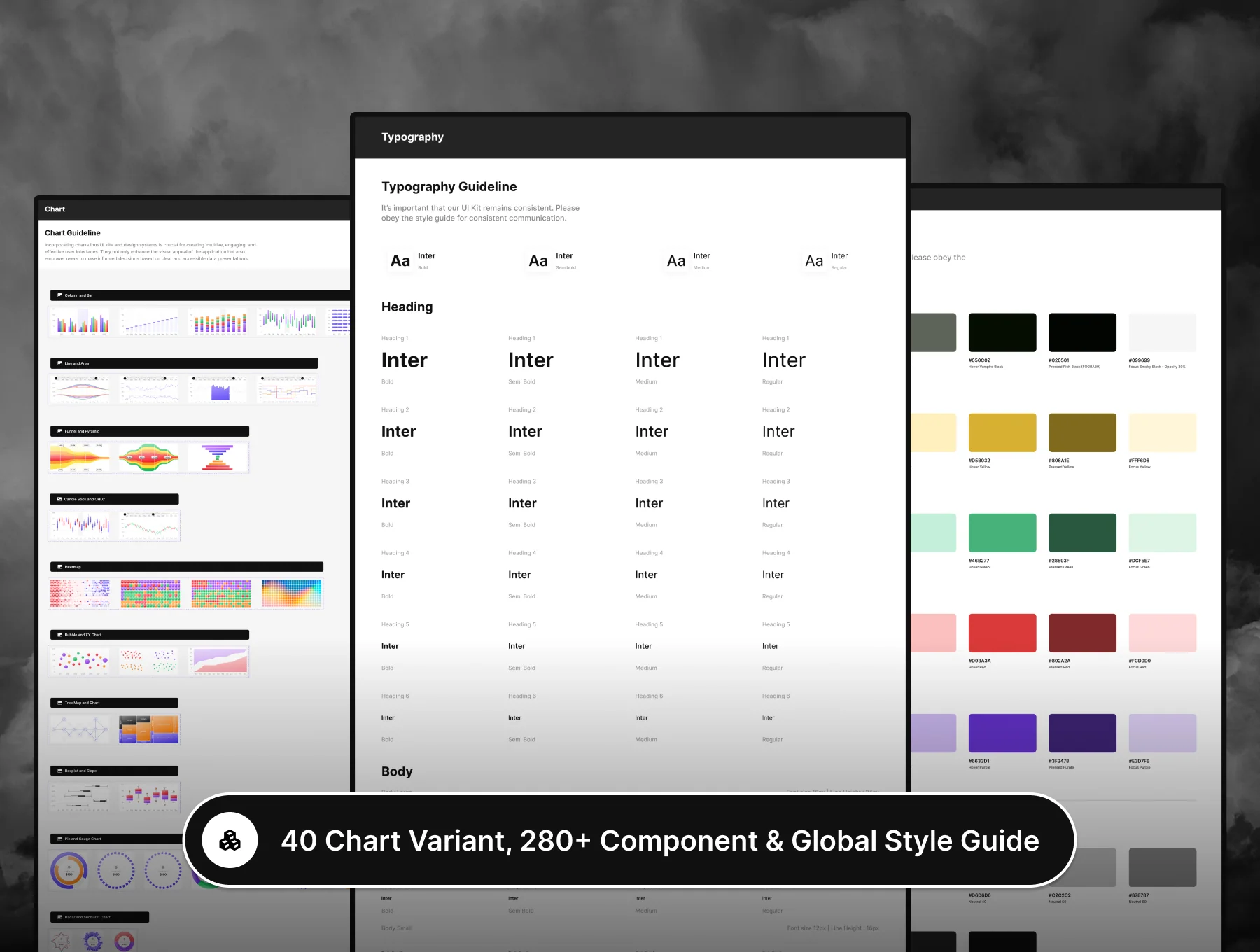The height and width of the screenshot is (952, 1260).
Task: Open the colorful bubble chart thumbnail
Action: [81, 661]
